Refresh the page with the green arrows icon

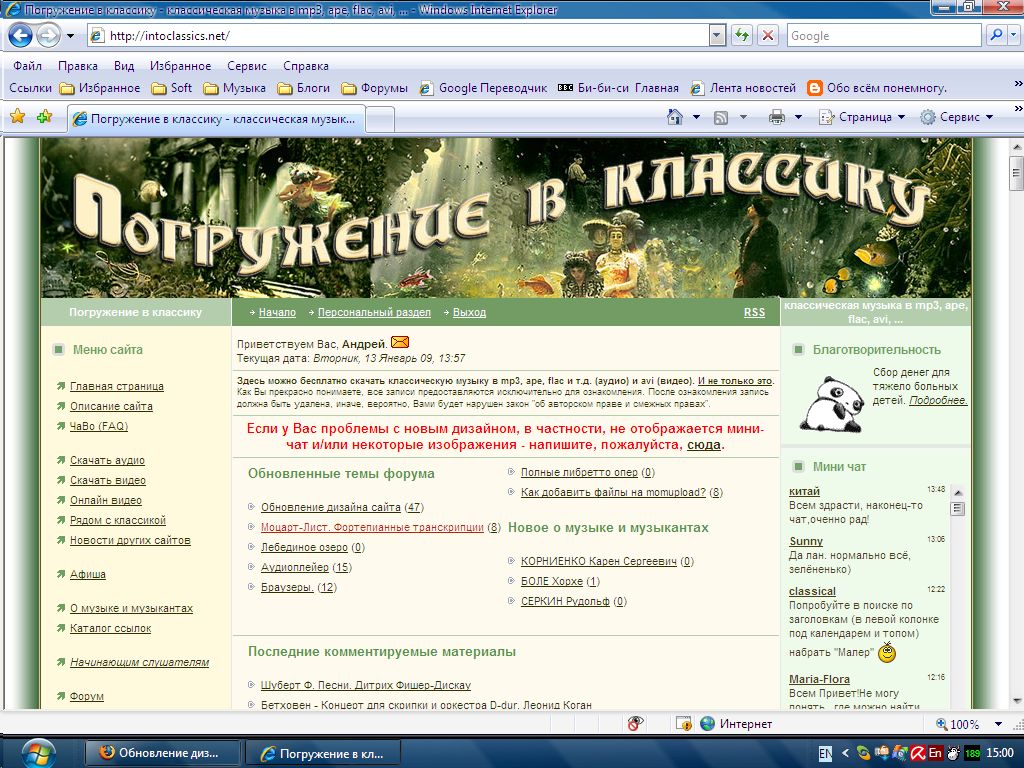[x=742, y=36]
